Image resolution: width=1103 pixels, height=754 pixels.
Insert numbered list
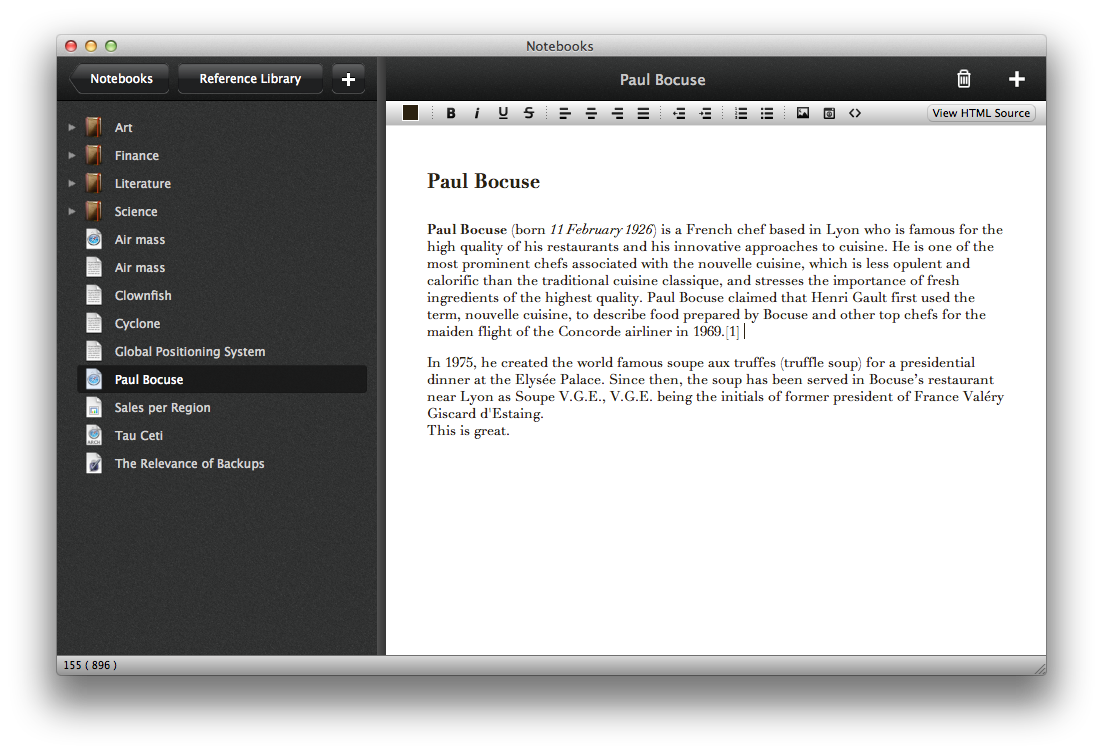click(x=741, y=113)
